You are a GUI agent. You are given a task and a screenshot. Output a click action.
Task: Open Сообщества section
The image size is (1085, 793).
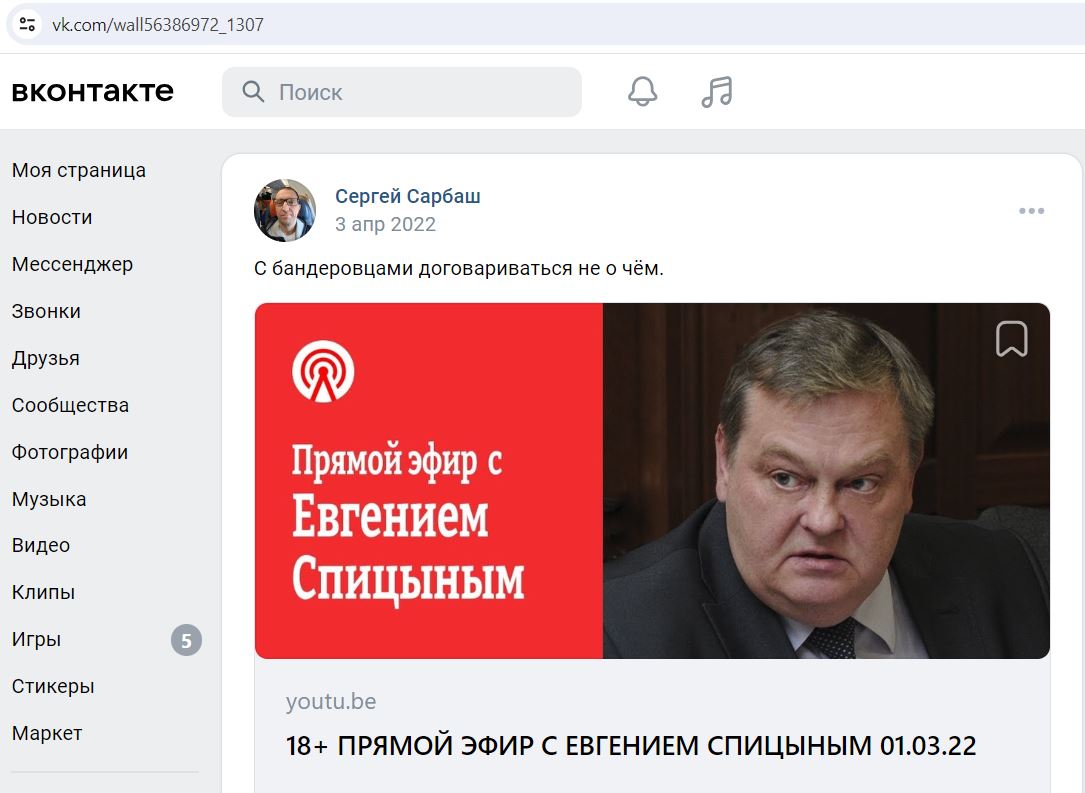[x=70, y=405]
